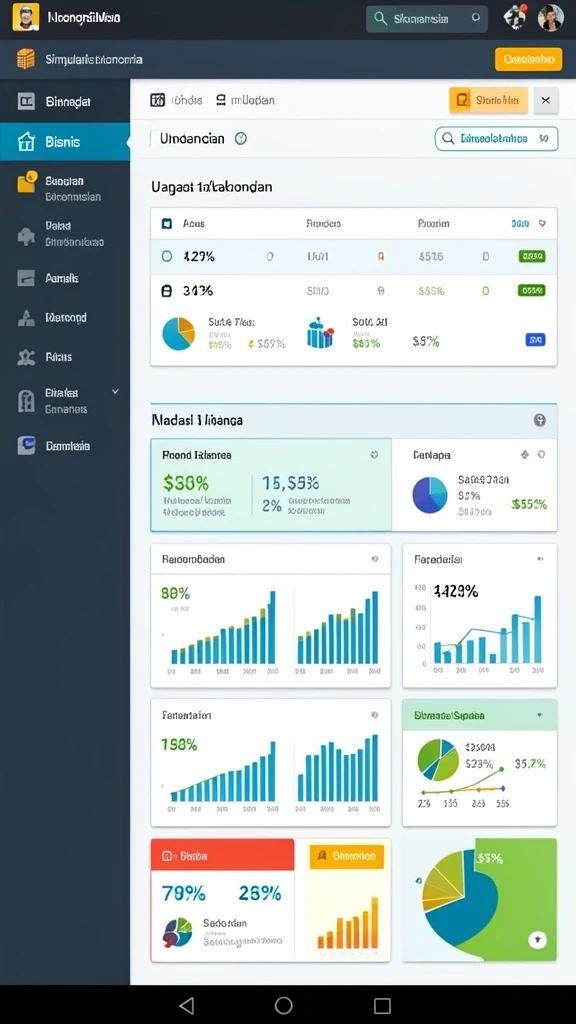Open dropdown arrow in table header right
576x1024 pixels.
coord(541,223)
